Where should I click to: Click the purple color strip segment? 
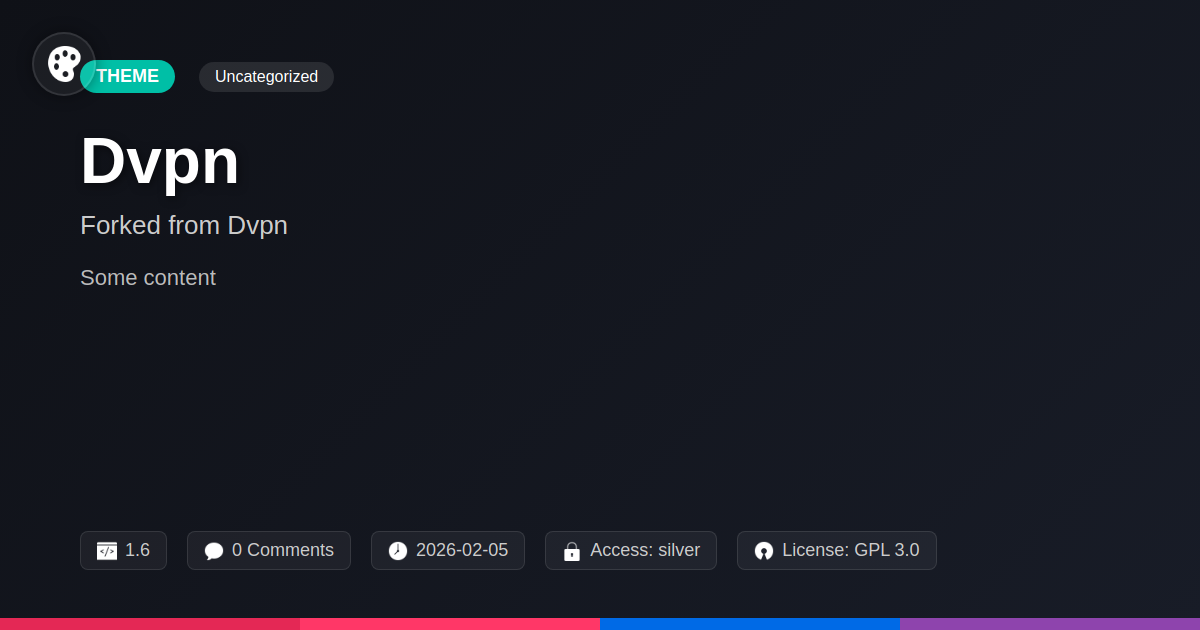(x=1050, y=624)
